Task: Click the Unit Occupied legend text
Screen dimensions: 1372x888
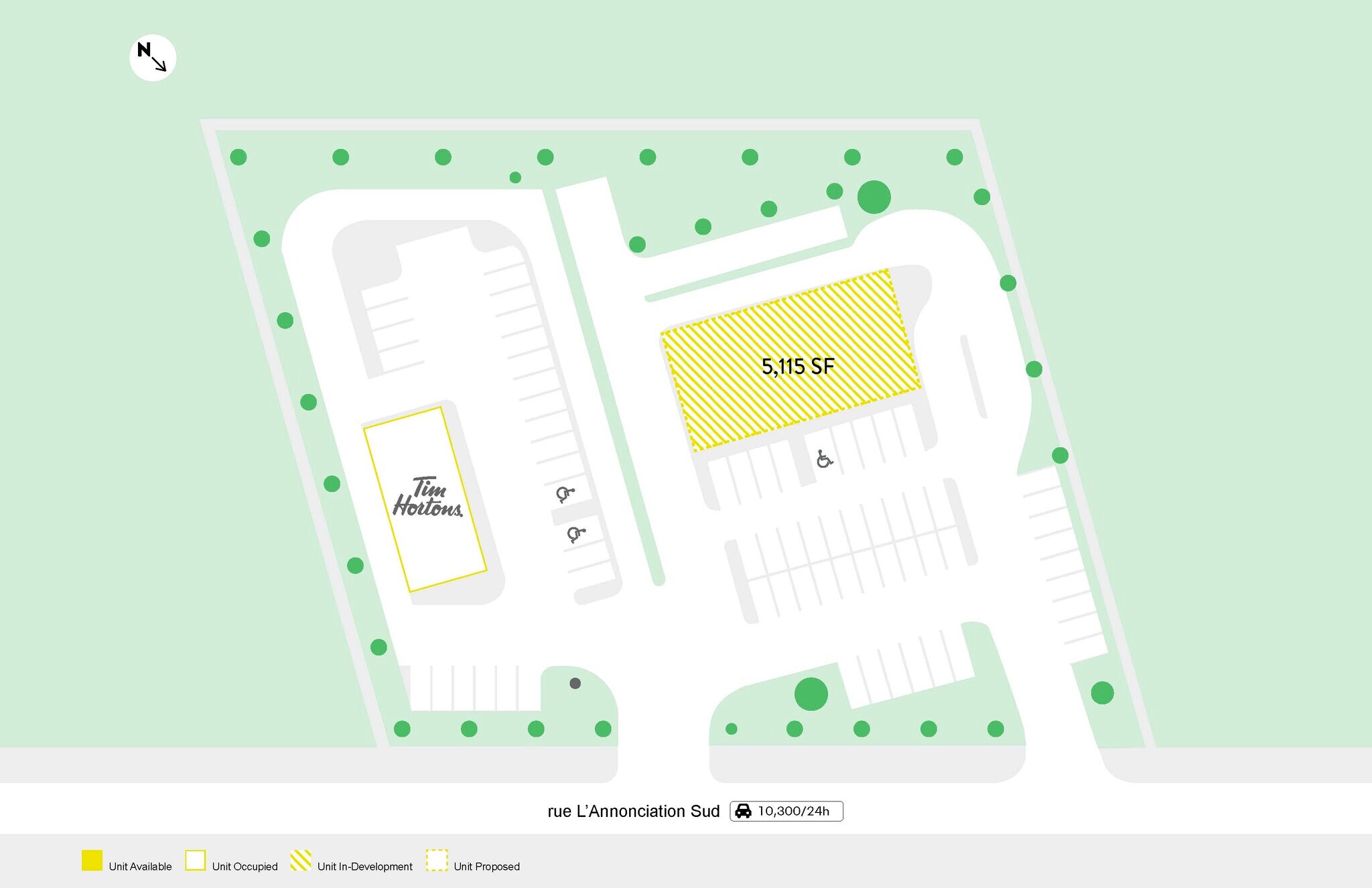Action: [x=245, y=867]
